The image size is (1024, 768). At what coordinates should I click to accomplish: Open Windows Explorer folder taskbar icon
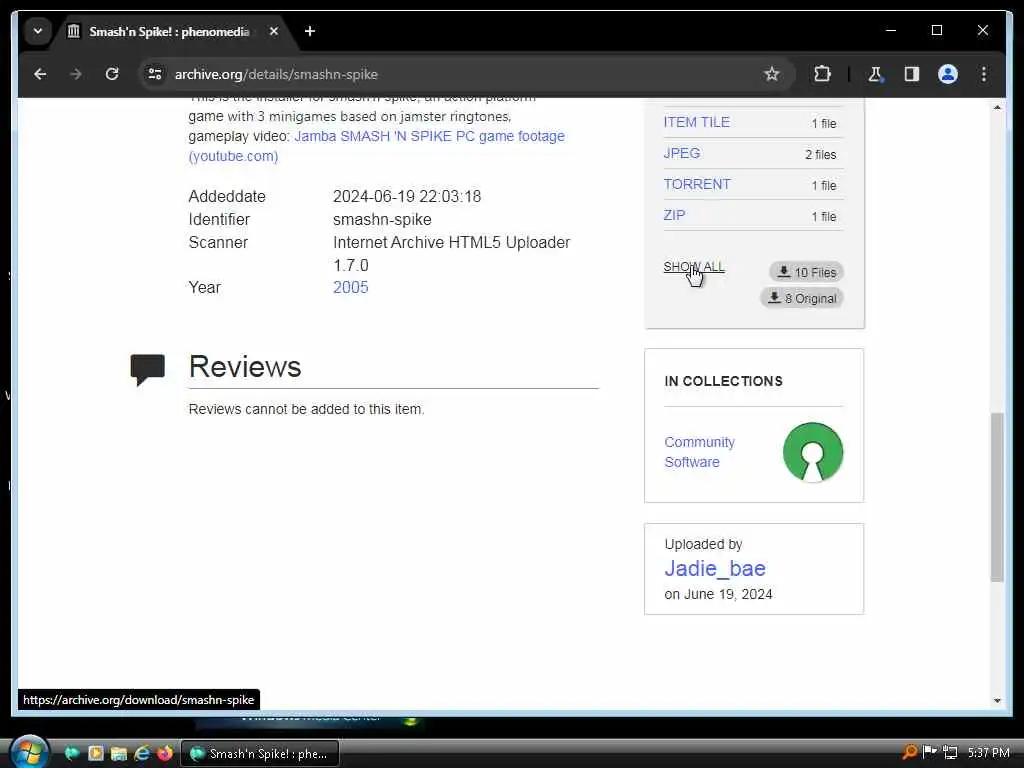119,753
